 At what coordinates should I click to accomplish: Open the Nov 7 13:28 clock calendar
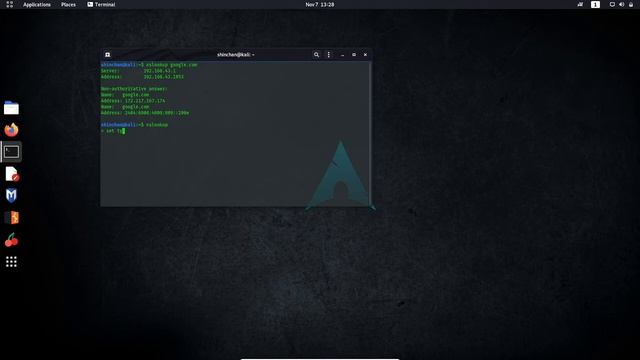[x=320, y=4]
